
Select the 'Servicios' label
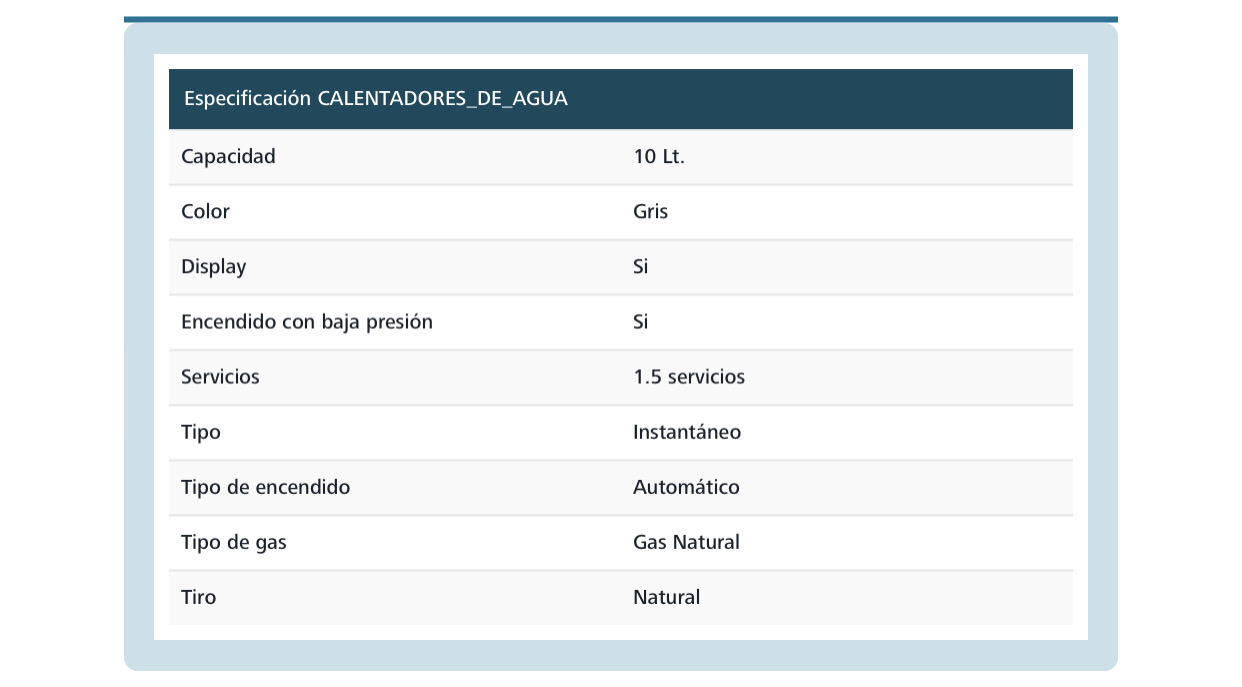coord(220,377)
